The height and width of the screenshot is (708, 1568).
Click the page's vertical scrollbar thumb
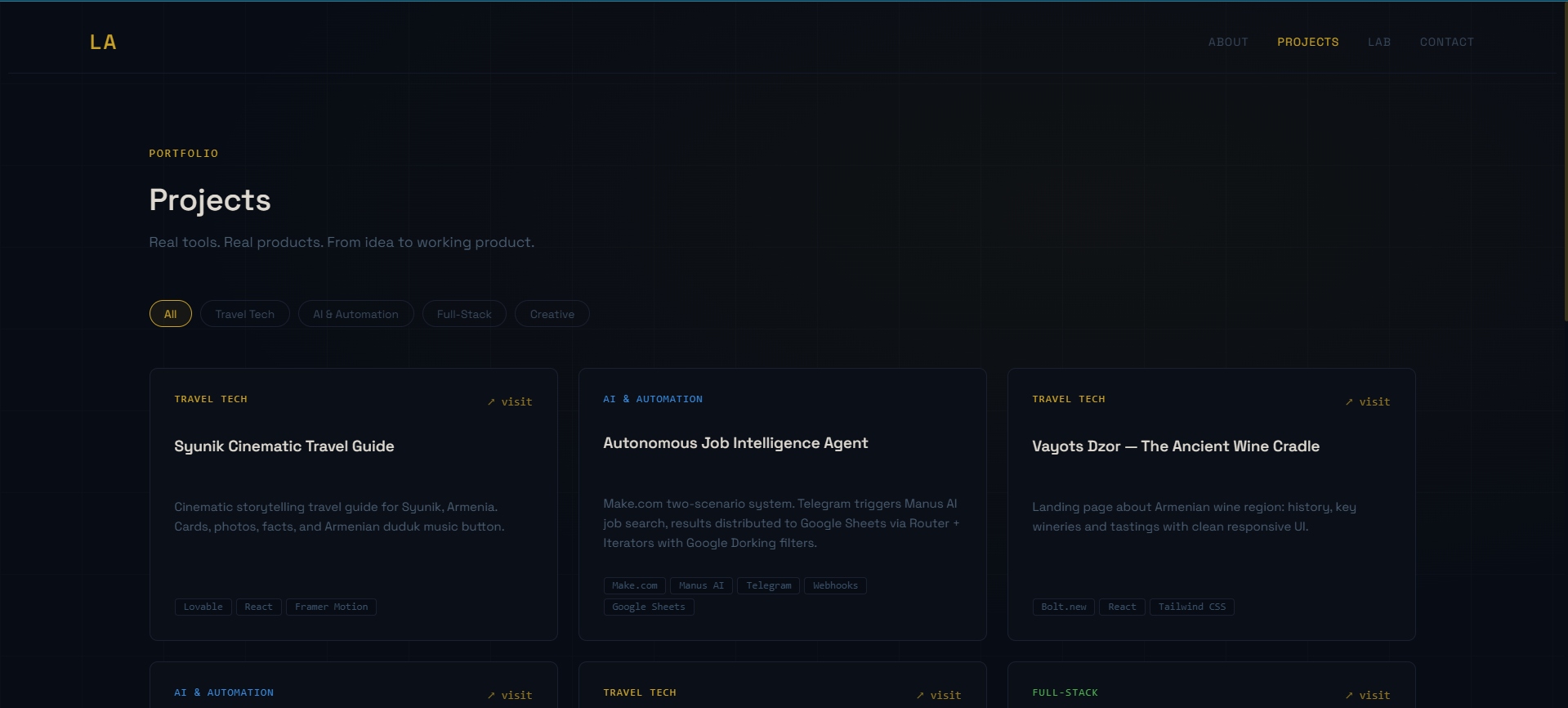[x=1565, y=162]
